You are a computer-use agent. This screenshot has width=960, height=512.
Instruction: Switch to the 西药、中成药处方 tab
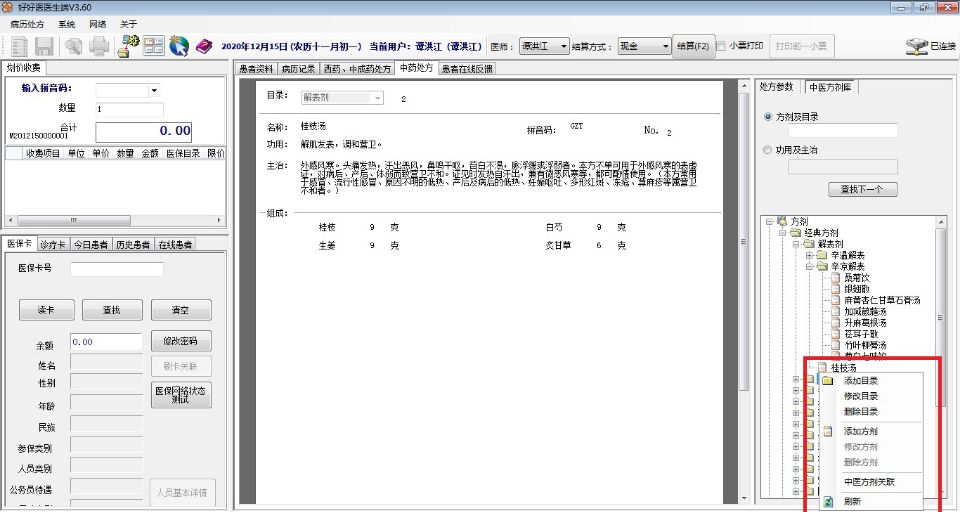(x=357, y=69)
